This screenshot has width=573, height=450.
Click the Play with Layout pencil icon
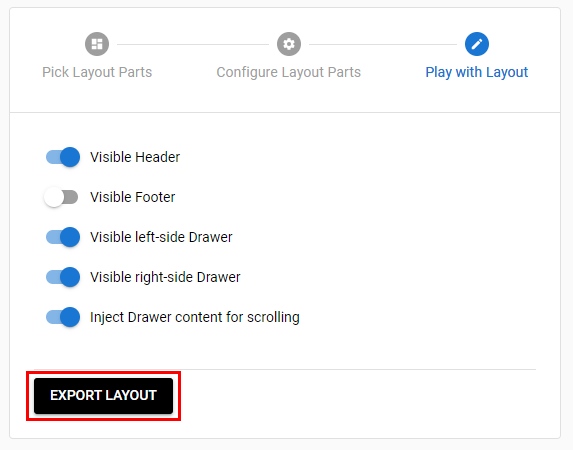477,44
